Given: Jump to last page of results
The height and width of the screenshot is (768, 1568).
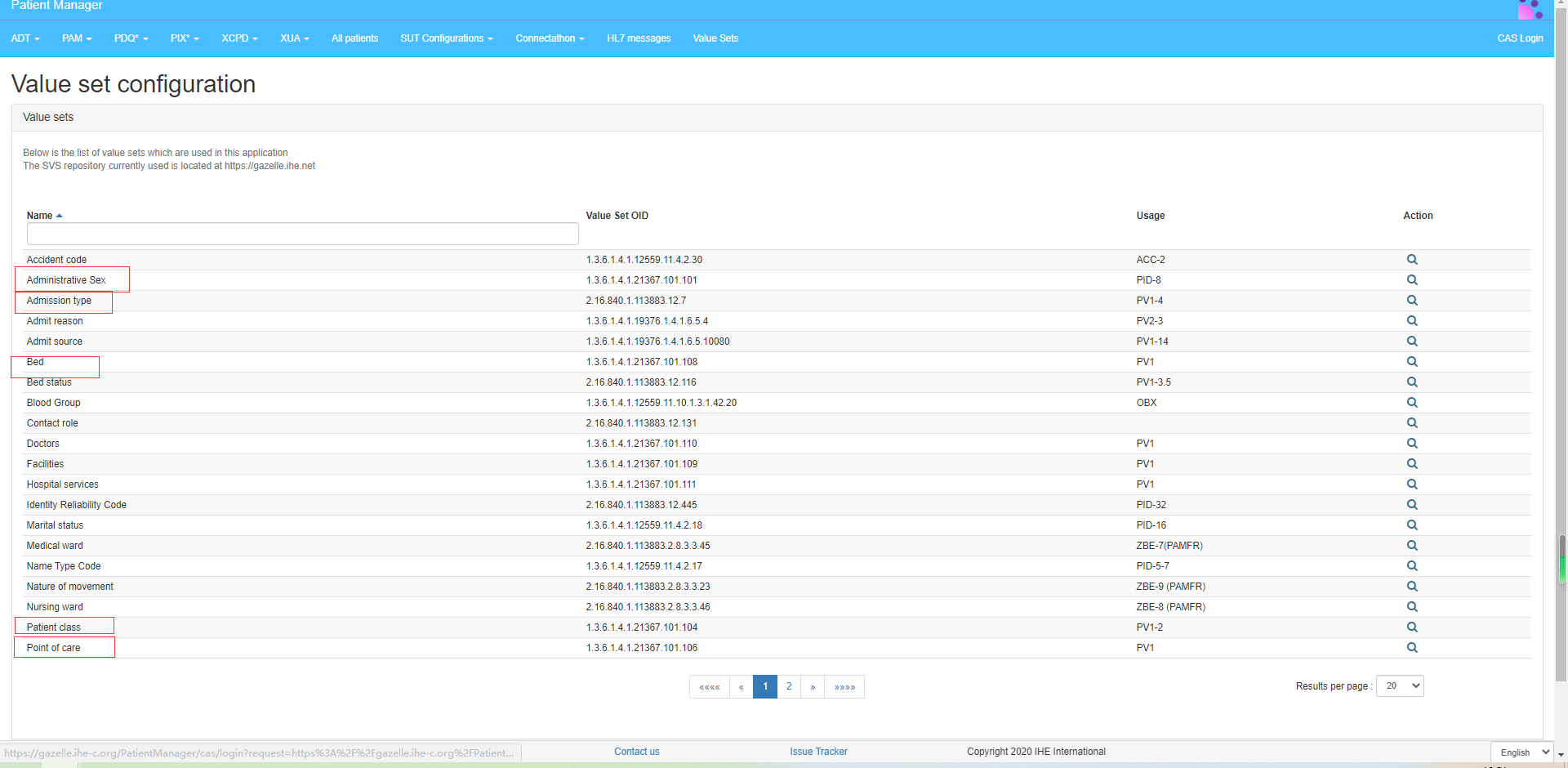Looking at the screenshot, I should (x=844, y=686).
